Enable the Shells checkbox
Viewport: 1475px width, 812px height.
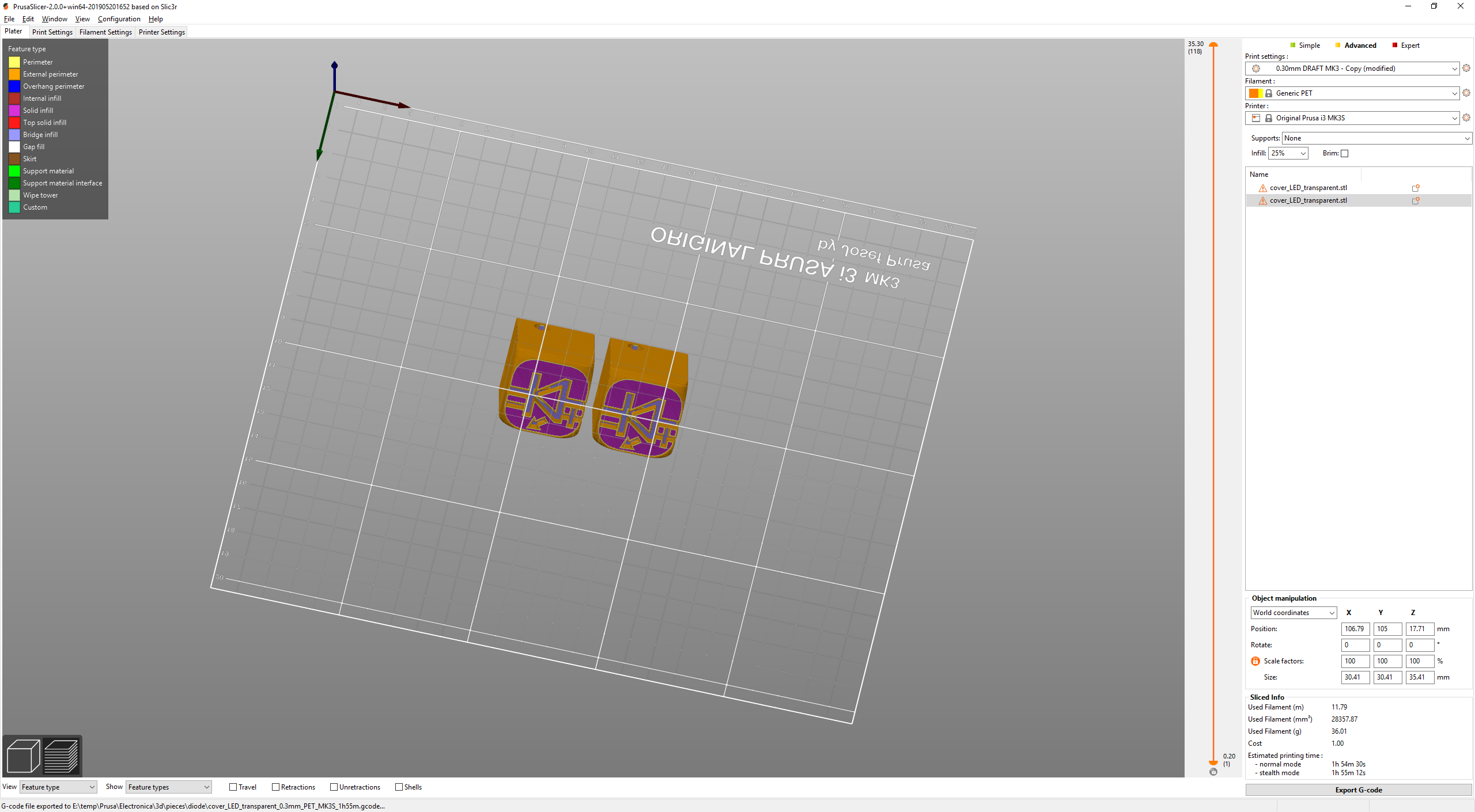click(399, 787)
